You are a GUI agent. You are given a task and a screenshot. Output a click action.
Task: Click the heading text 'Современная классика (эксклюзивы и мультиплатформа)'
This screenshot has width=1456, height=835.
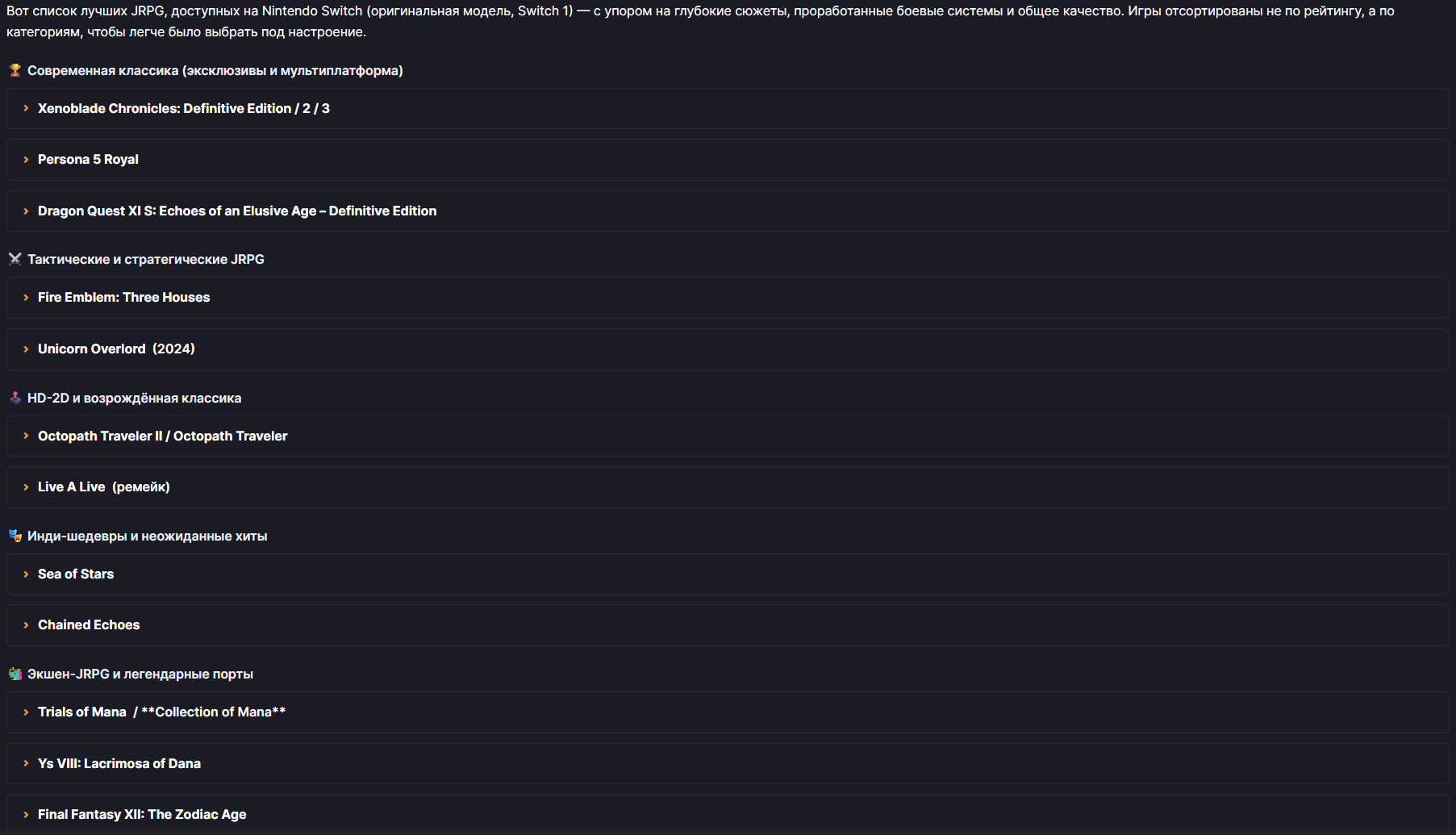pyautogui.click(x=215, y=71)
